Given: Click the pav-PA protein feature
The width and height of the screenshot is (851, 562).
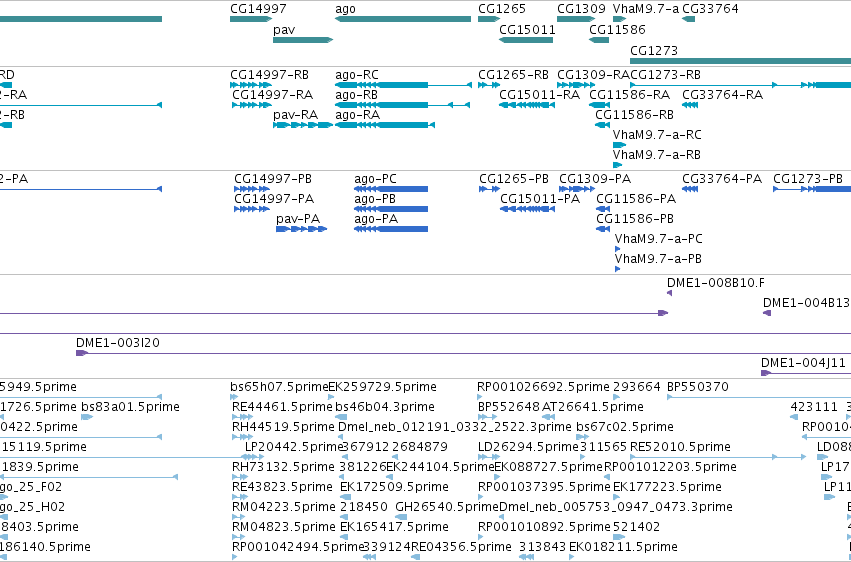Looking at the screenshot, I should click(301, 229).
